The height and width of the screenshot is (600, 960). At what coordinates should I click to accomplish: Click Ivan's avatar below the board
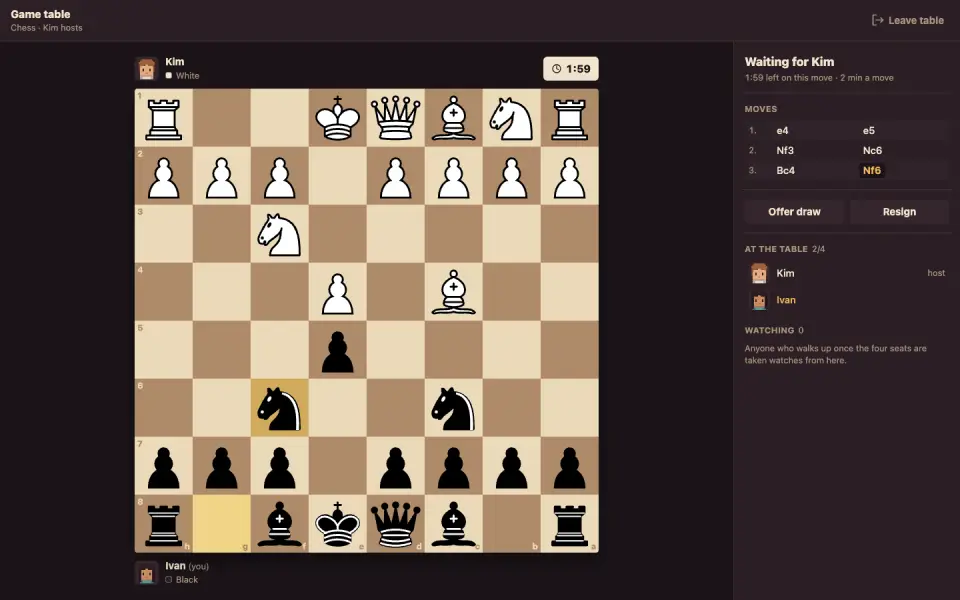coord(146,573)
